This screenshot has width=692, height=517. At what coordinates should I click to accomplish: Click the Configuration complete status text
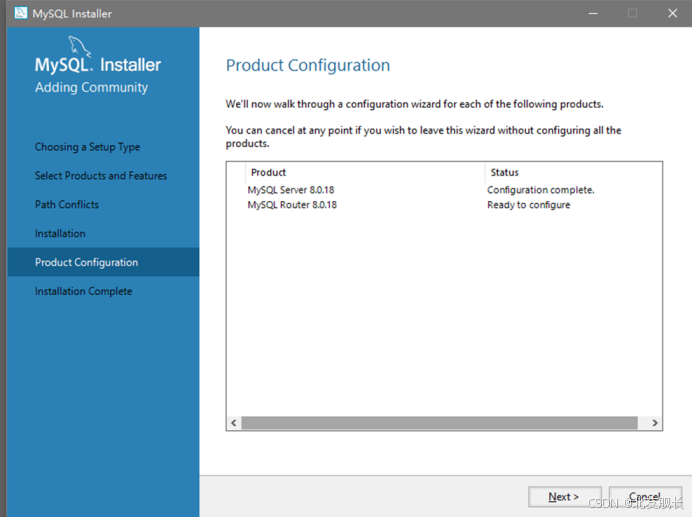pyautogui.click(x=541, y=190)
